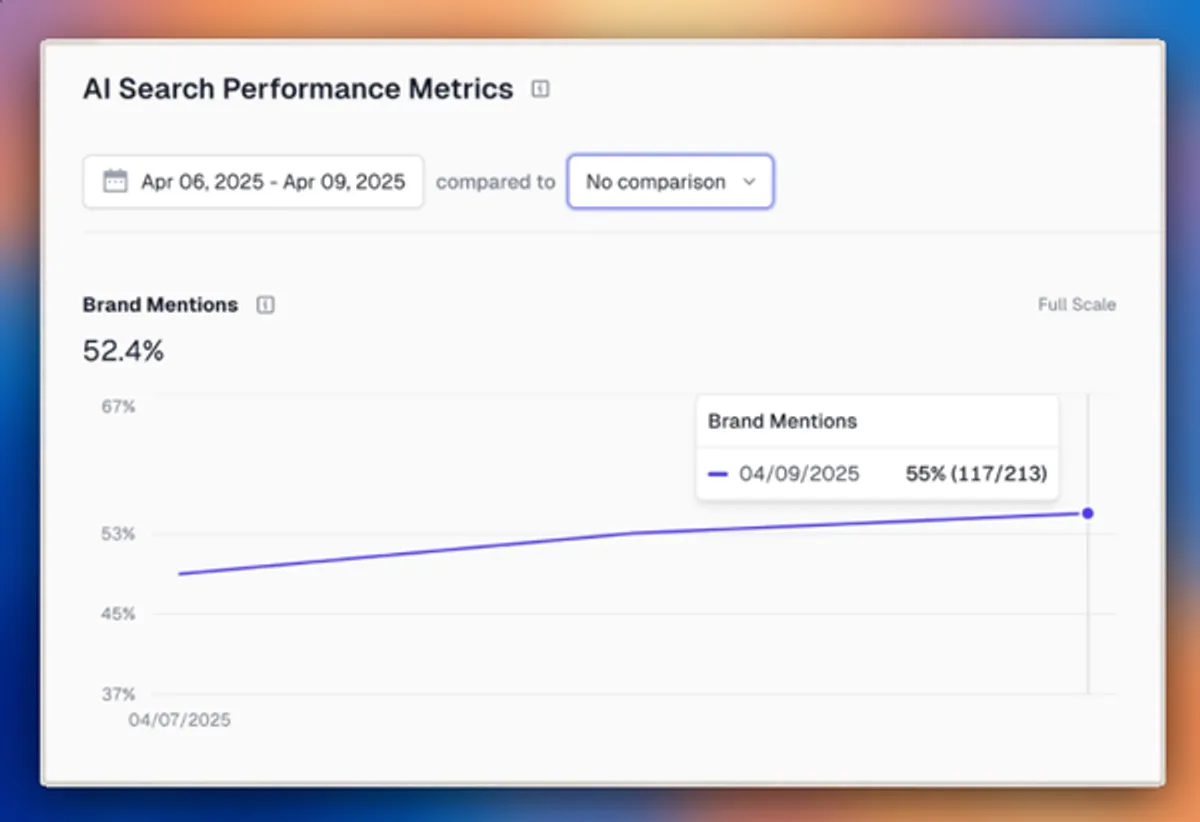Click the highlighted data point on chart line
The height and width of the screenshot is (822, 1200).
1088,513
